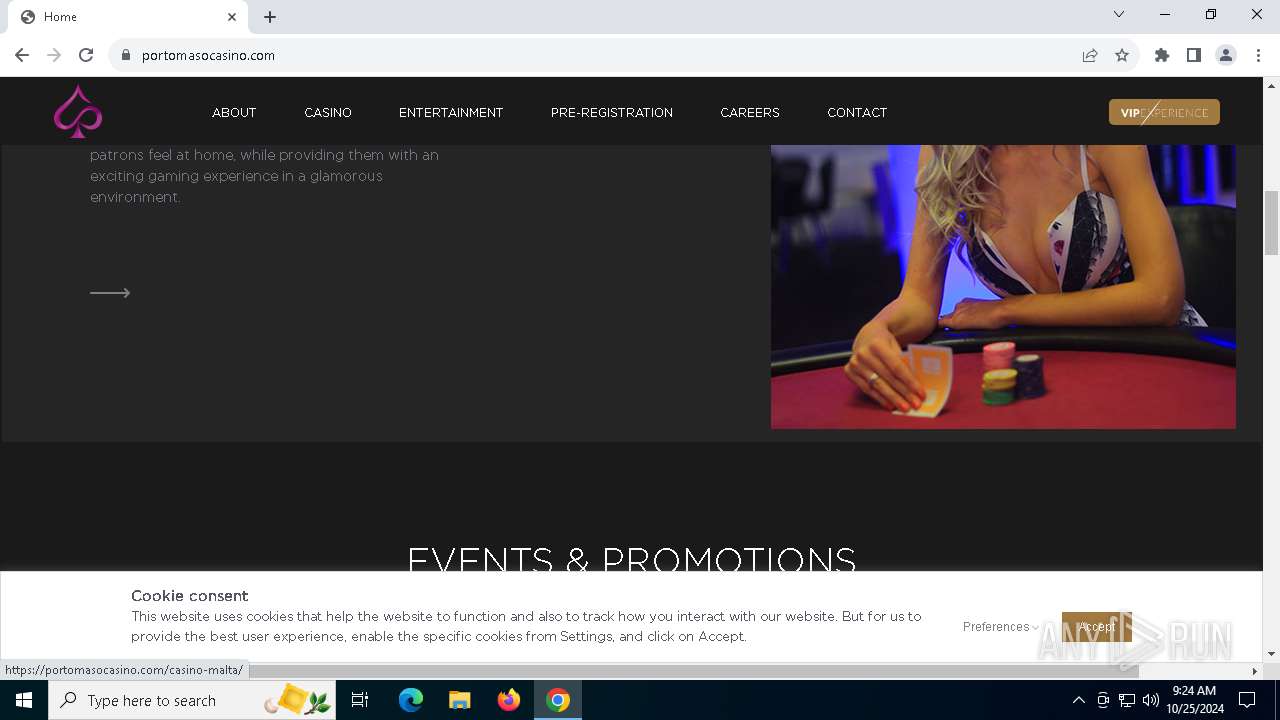This screenshot has width=1280, height=720.
Task: Click the taskbar clock and date
Action: point(1194,700)
